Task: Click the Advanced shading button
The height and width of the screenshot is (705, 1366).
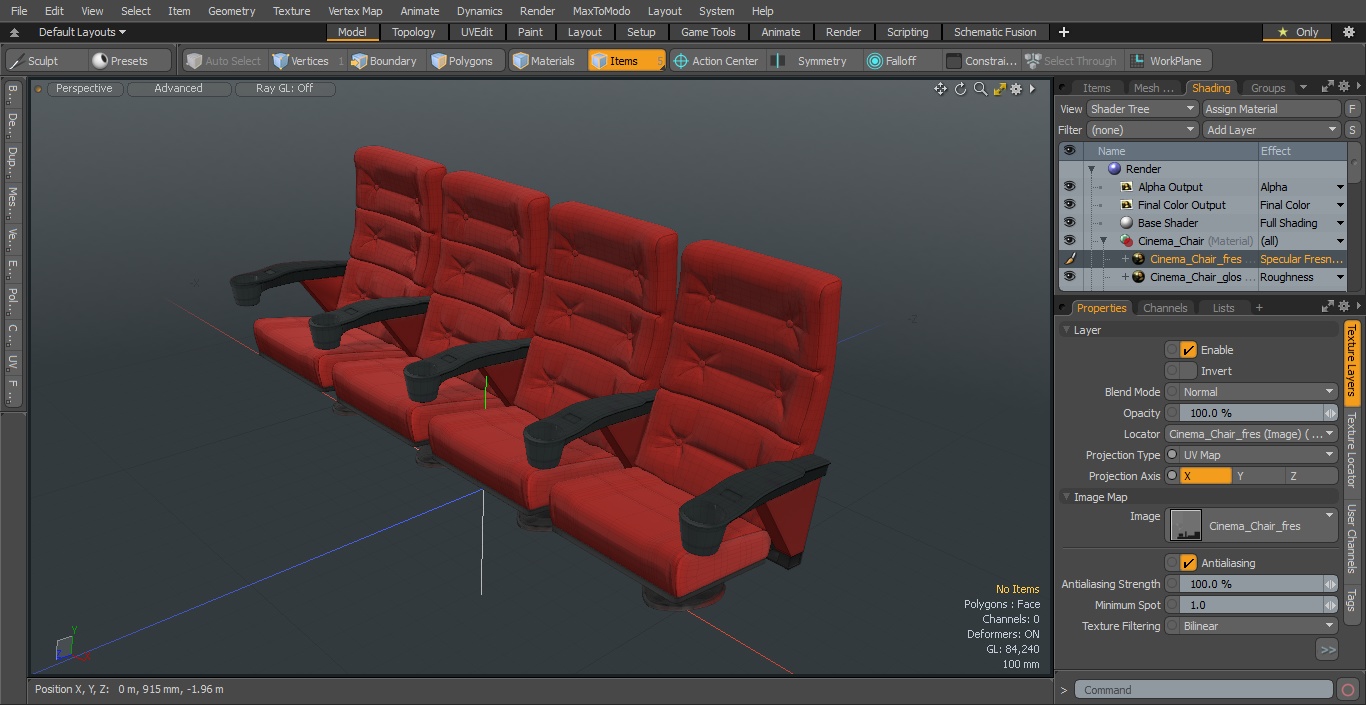Action: (x=178, y=88)
